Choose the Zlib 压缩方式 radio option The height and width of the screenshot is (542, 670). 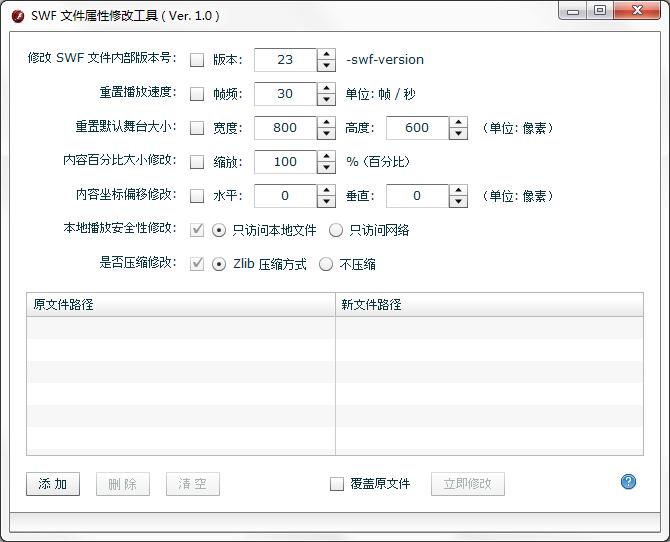point(219,264)
